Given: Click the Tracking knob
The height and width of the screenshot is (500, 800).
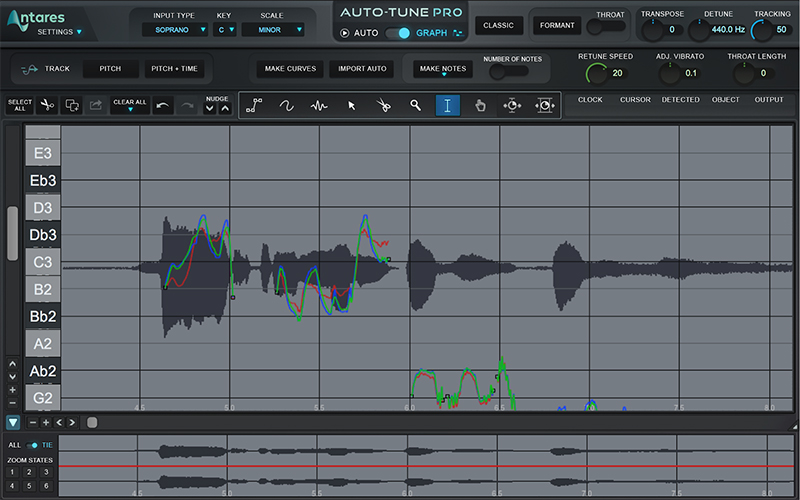Looking at the screenshot, I should (x=762, y=30).
